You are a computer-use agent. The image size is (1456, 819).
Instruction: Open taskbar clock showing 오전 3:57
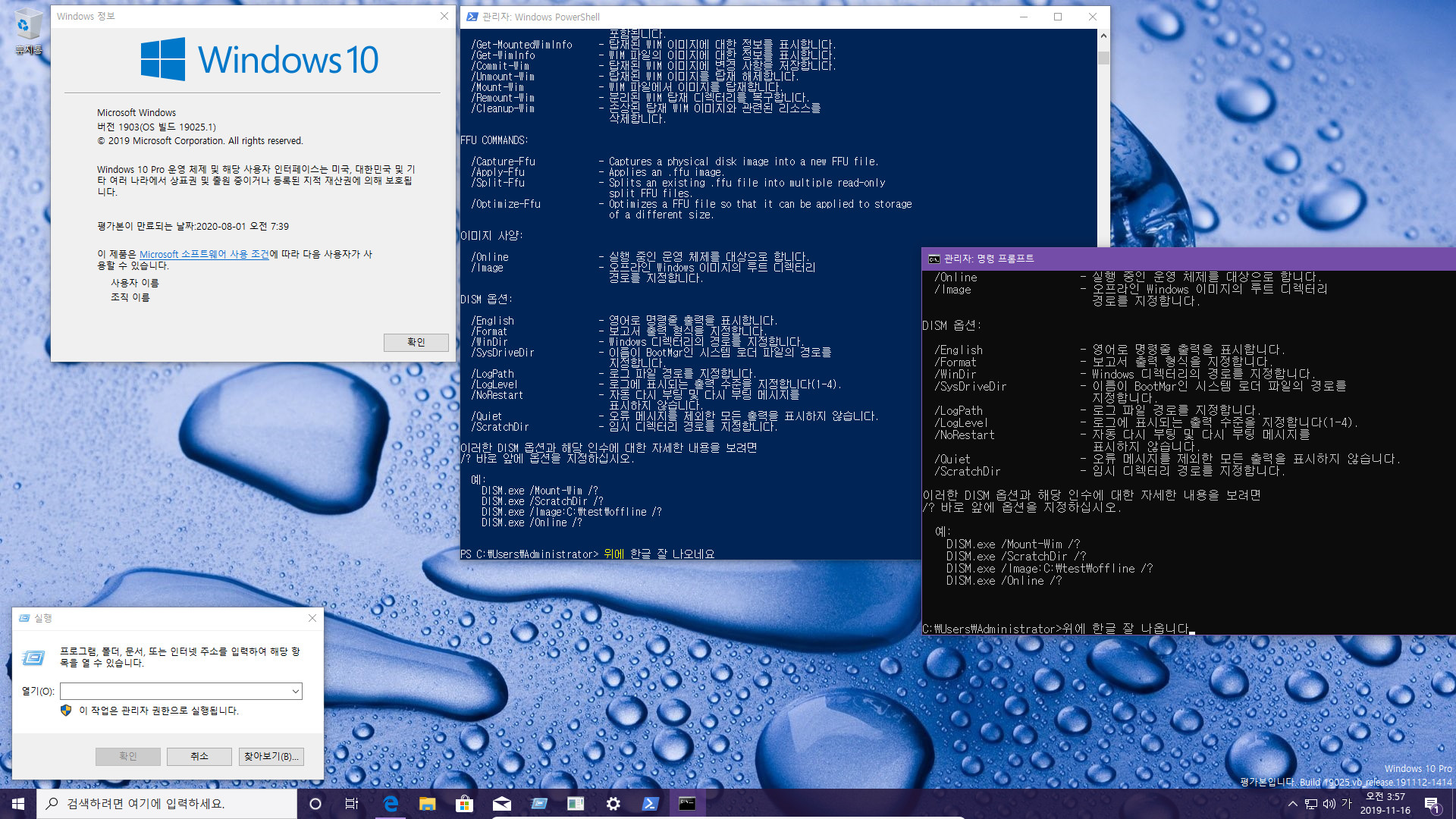pos(1385,804)
